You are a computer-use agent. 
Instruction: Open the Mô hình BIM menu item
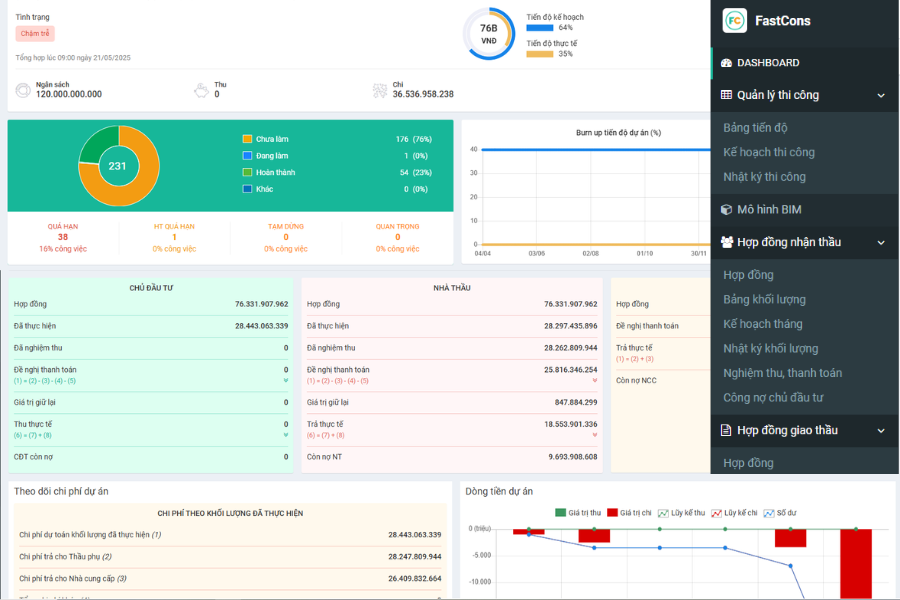(805, 210)
